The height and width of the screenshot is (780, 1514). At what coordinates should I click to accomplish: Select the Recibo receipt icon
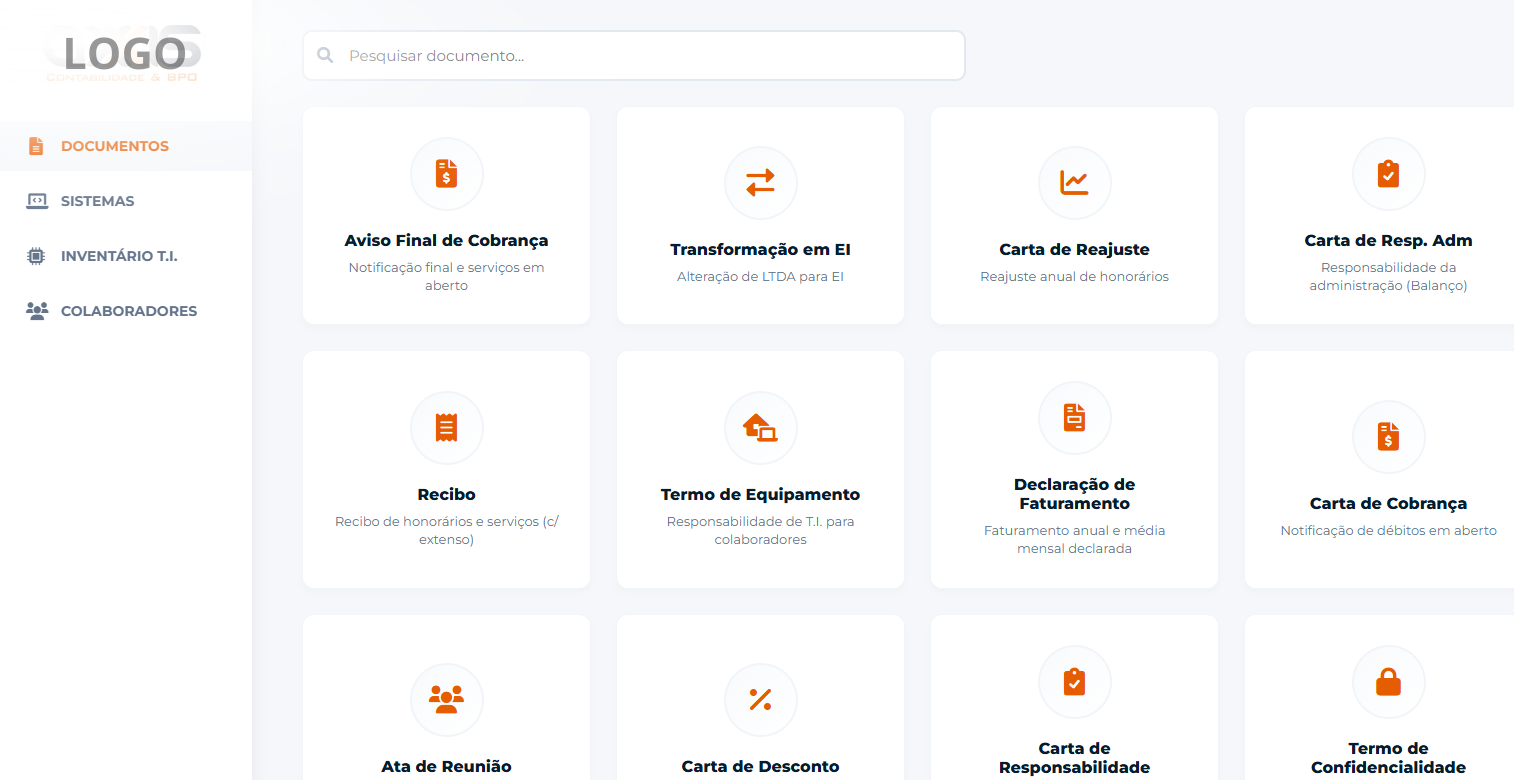446,427
